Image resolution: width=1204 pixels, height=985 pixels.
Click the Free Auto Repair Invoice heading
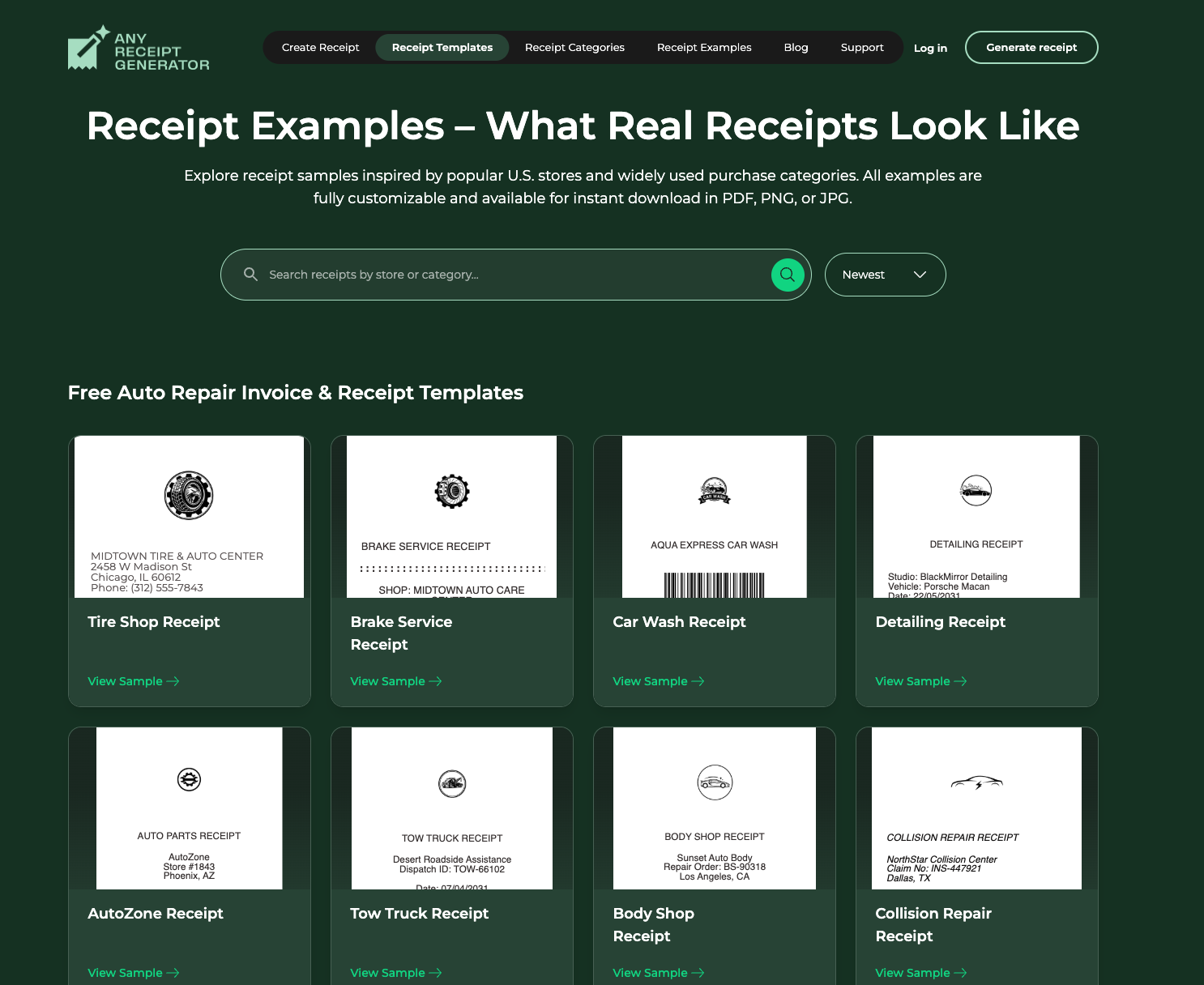coord(296,393)
